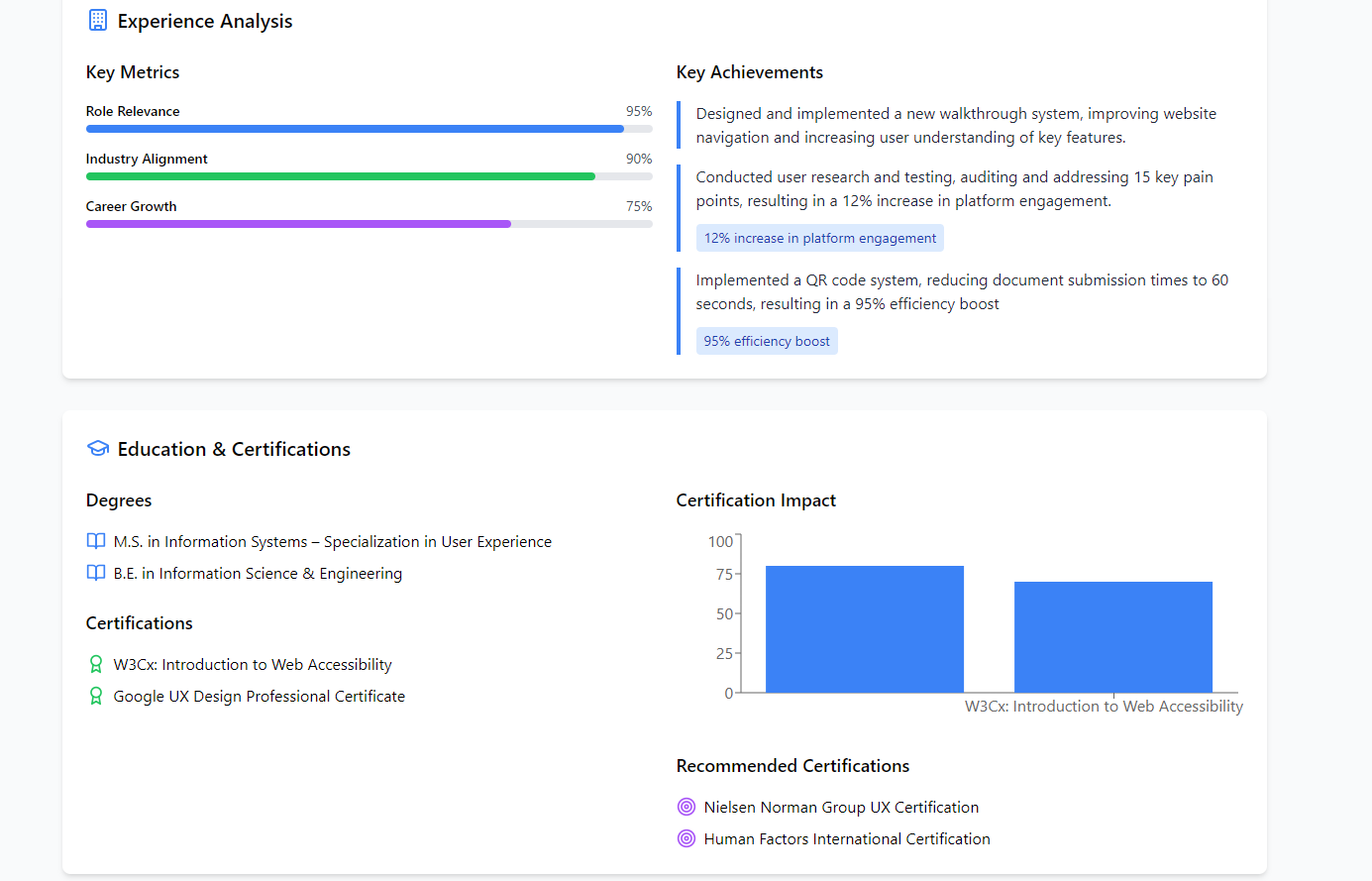This screenshot has width=1372, height=881.
Task: Click the QR code system achievement text
Action: tap(962, 291)
